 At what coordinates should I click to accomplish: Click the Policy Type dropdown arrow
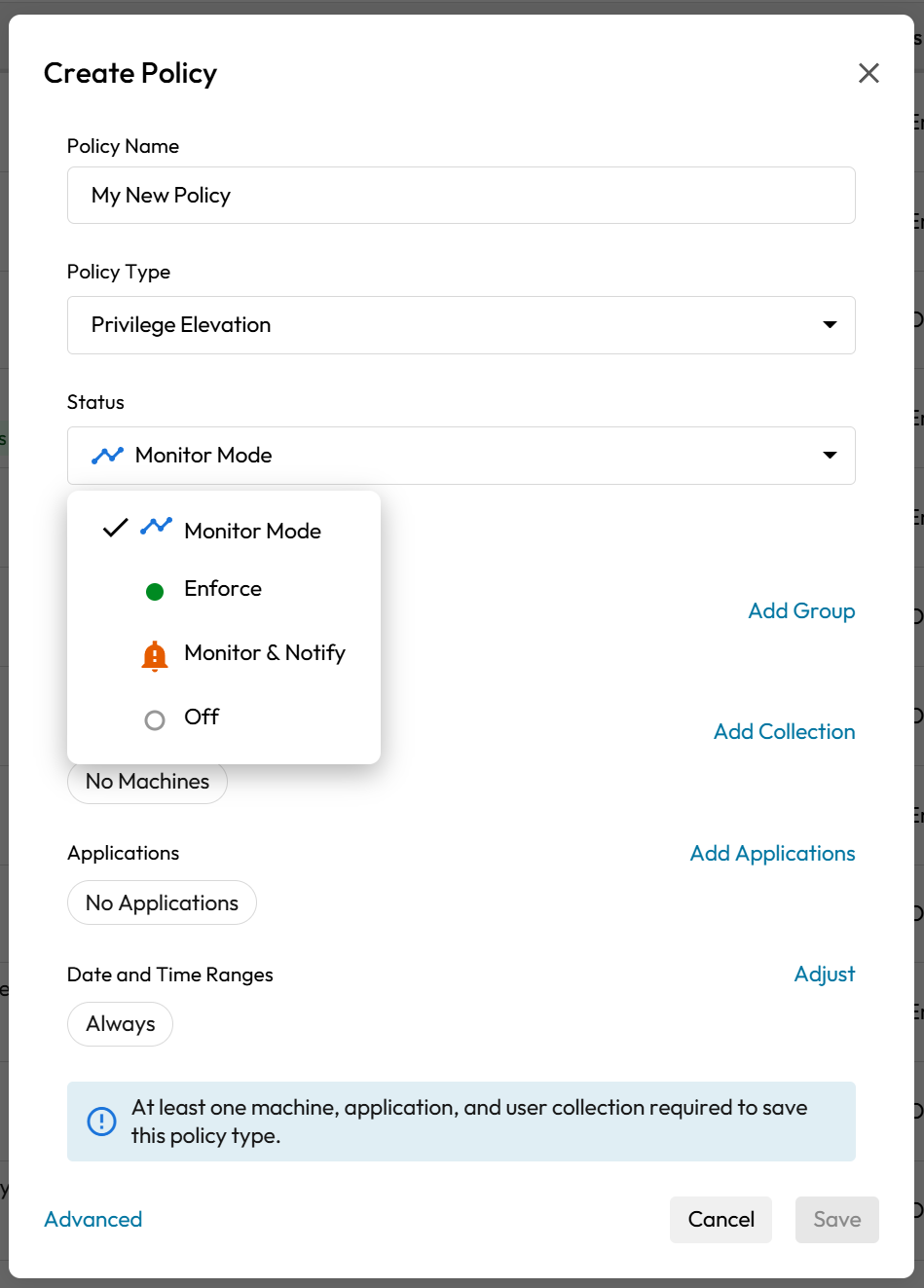coord(830,325)
